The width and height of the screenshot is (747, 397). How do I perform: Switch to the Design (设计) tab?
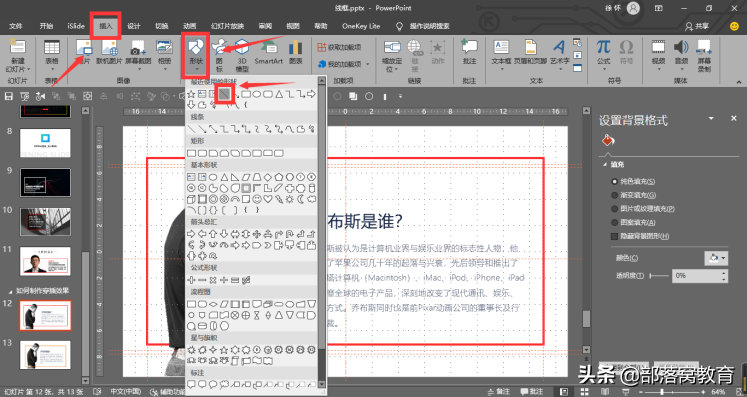(134, 26)
